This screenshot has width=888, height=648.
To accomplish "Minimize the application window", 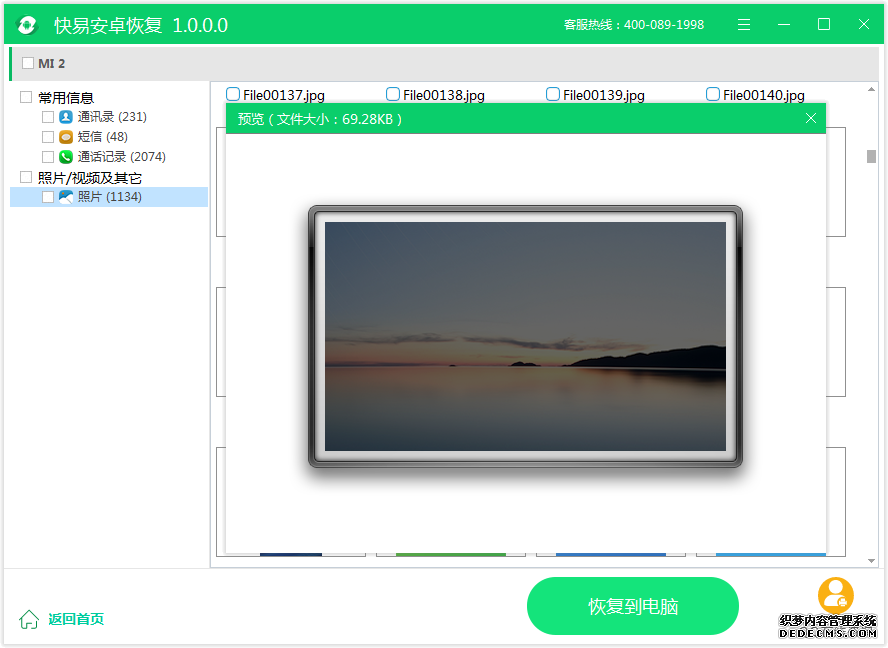I will 784,24.
